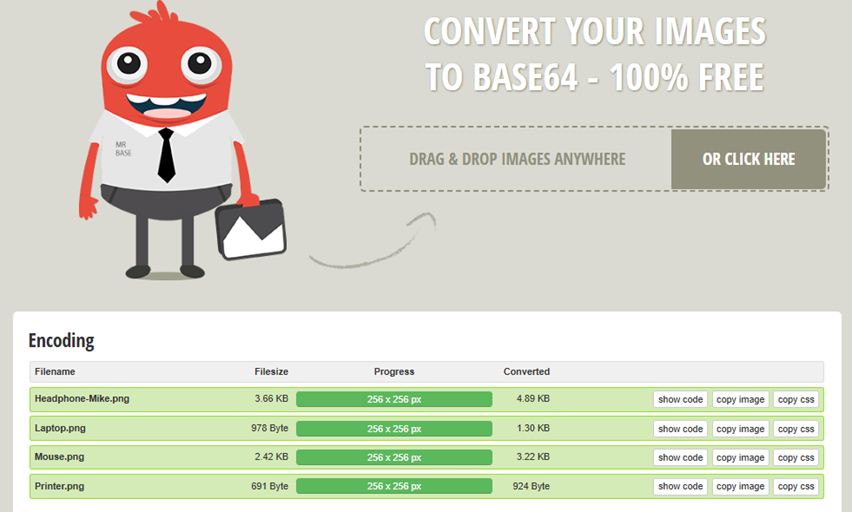
Task: Select the Mouse.png filename
Action: (59, 457)
